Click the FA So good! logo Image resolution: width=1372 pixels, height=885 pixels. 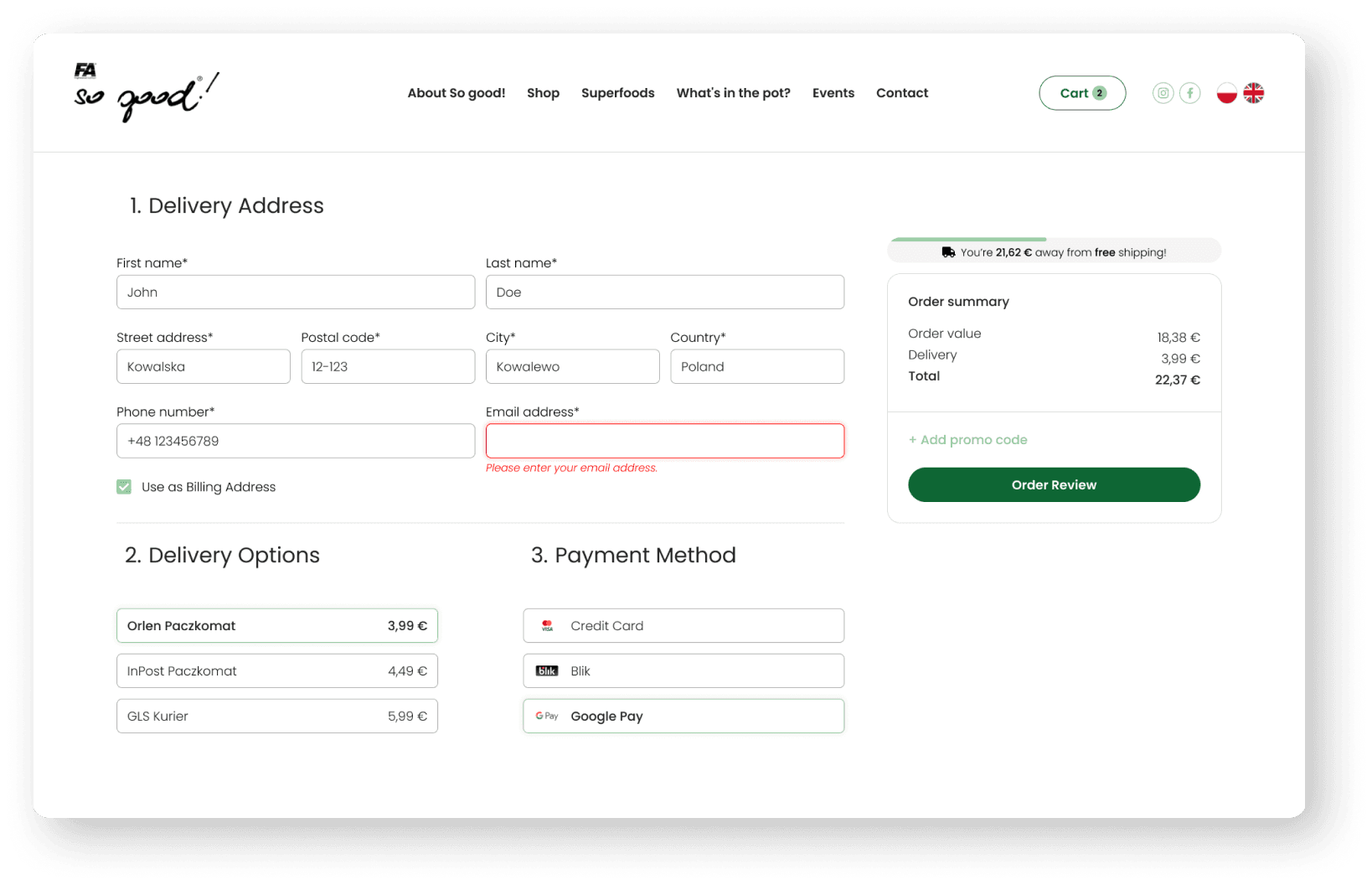pos(147,92)
